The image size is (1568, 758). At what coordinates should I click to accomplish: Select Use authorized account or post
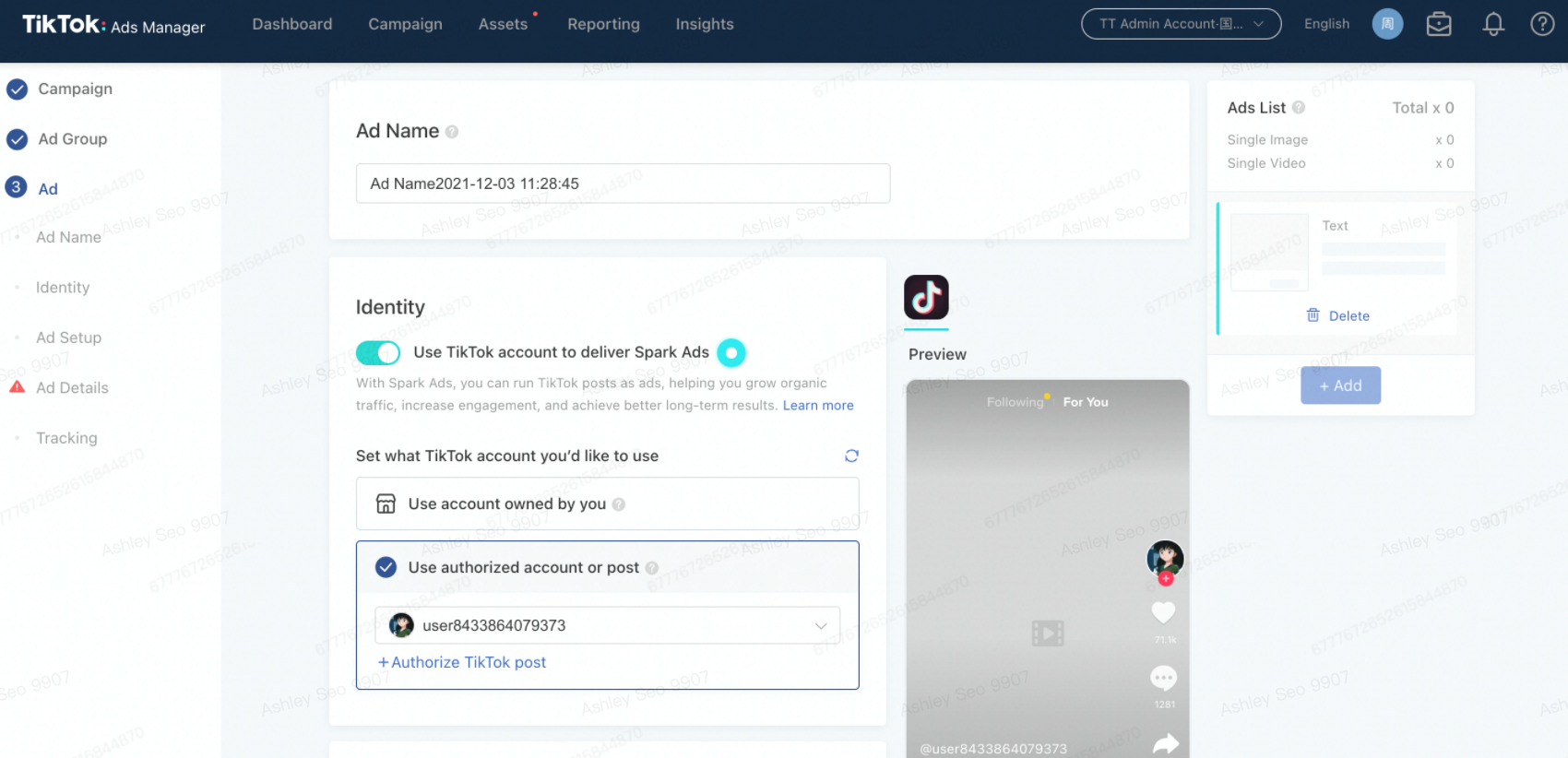coord(607,567)
